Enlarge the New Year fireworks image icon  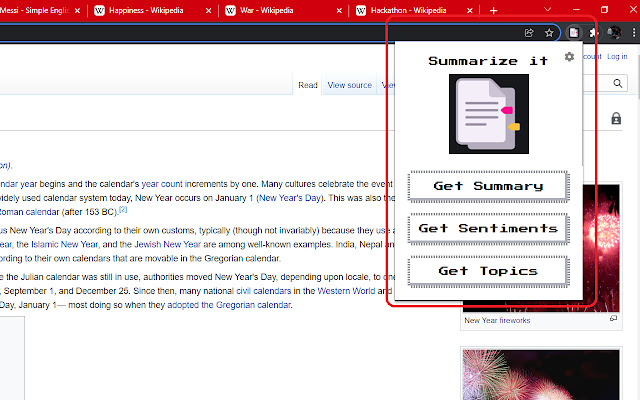tap(613, 318)
